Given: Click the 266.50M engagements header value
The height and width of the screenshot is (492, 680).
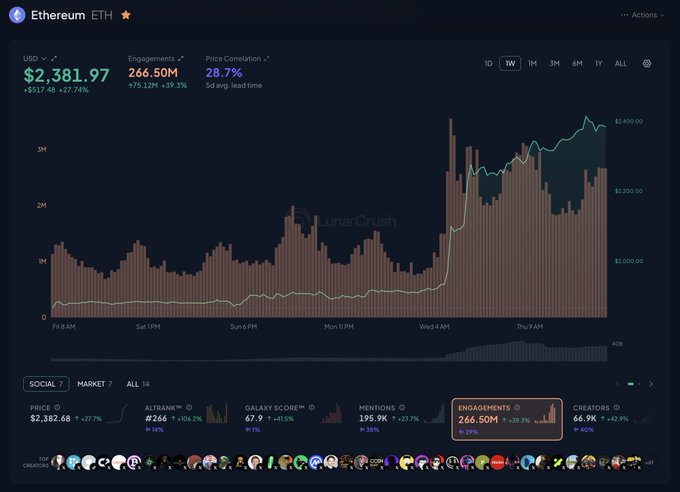Looking at the screenshot, I should click(x=153, y=72).
